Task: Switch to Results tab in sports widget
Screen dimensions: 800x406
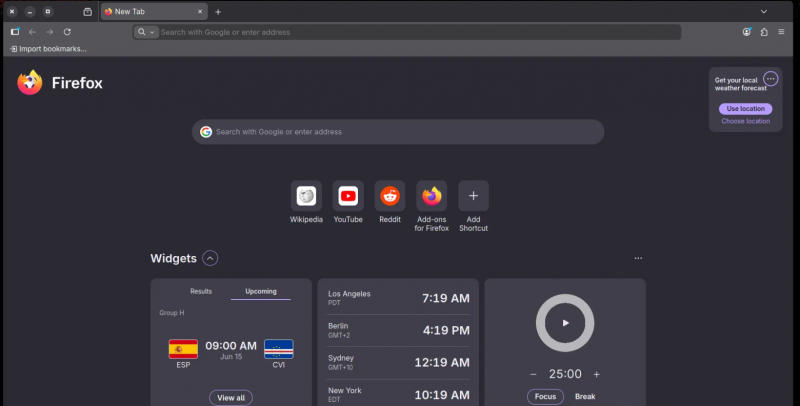Action: pos(201,291)
